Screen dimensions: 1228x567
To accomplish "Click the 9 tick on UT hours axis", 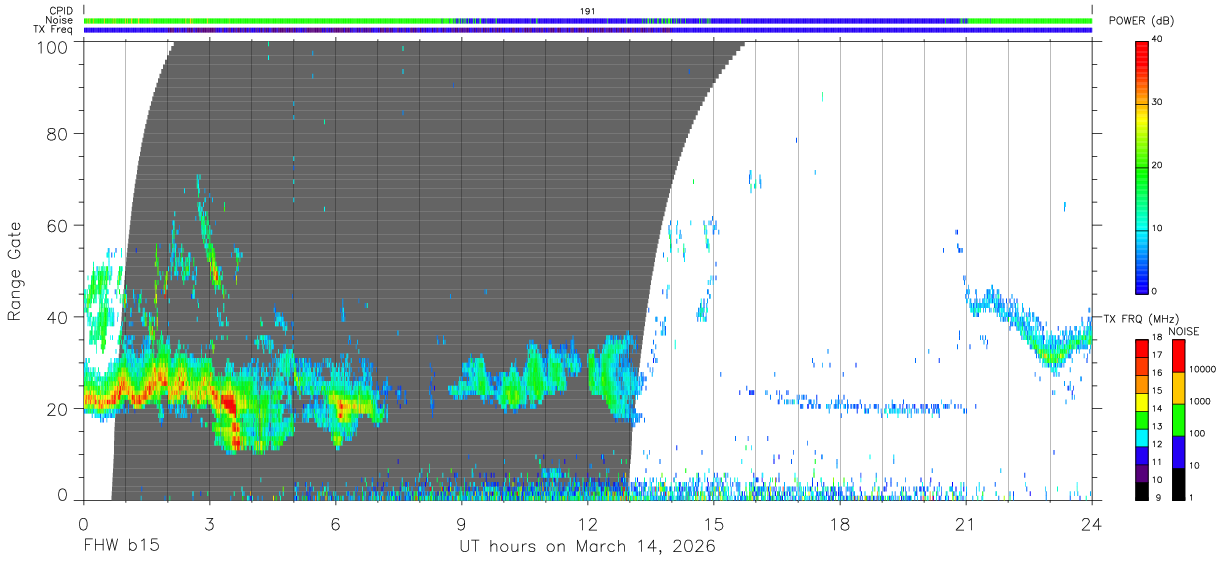I will [x=461, y=523].
